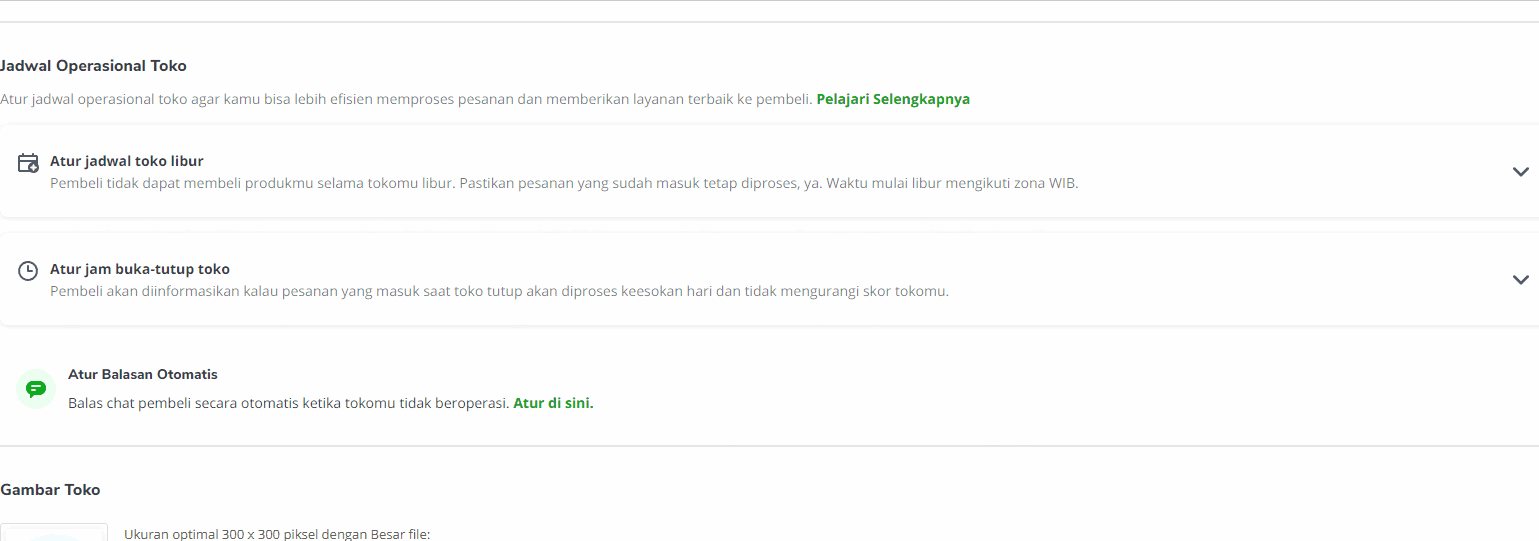The image size is (1539, 541).
Task: Follow the Atur di sini link
Action: click(553, 403)
